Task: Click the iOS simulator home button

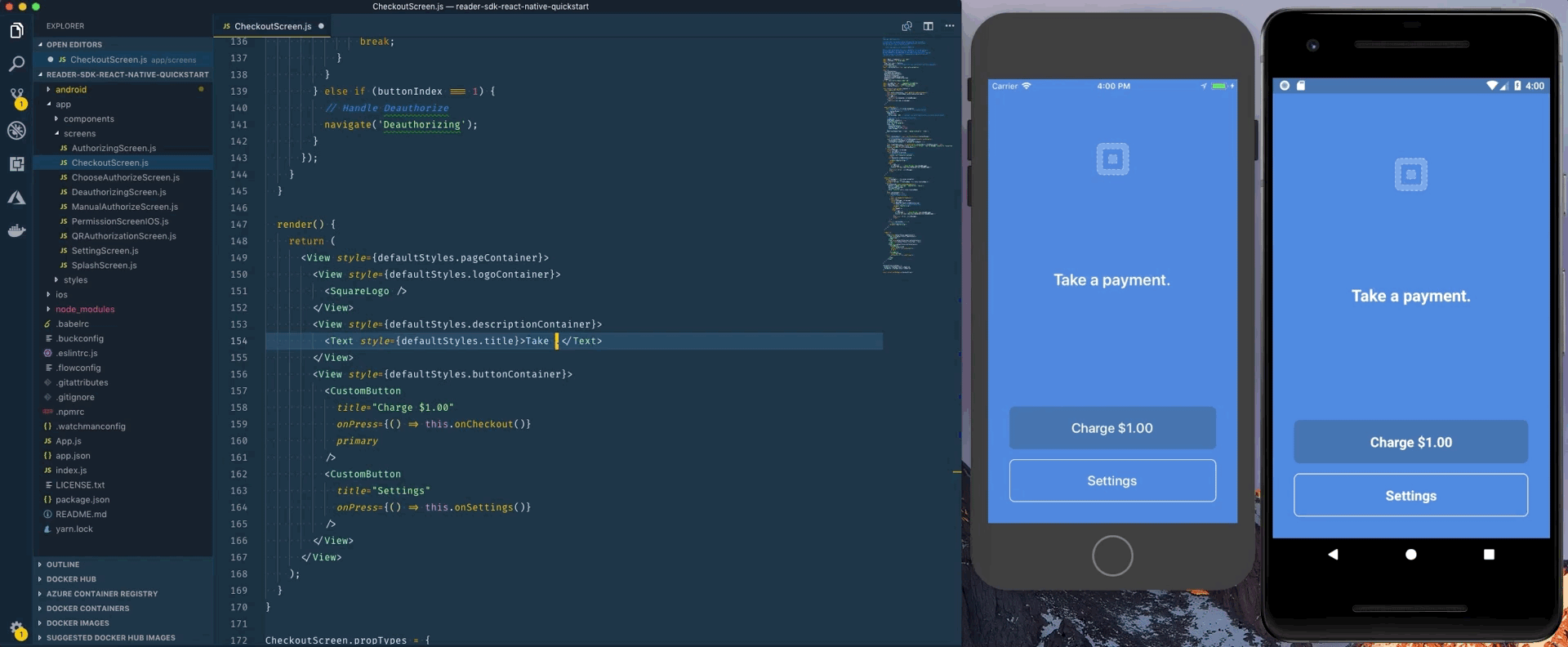Action: pyautogui.click(x=1112, y=556)
